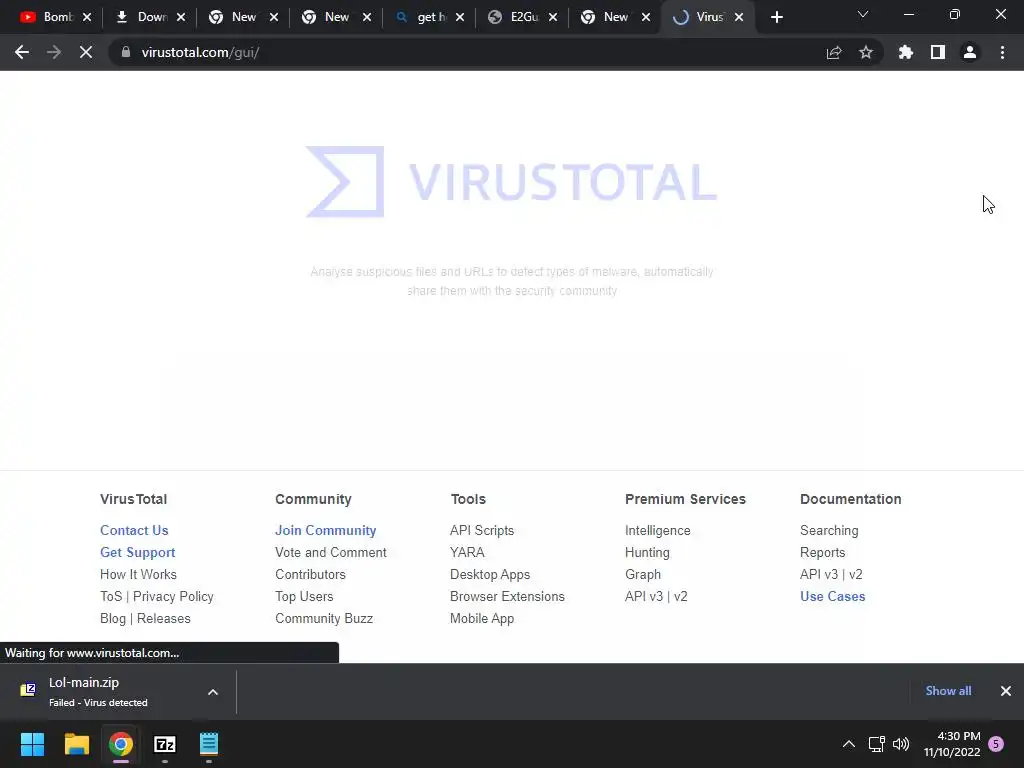
Task: Open the Intelligence premium service link
Action: coord(657,530)
